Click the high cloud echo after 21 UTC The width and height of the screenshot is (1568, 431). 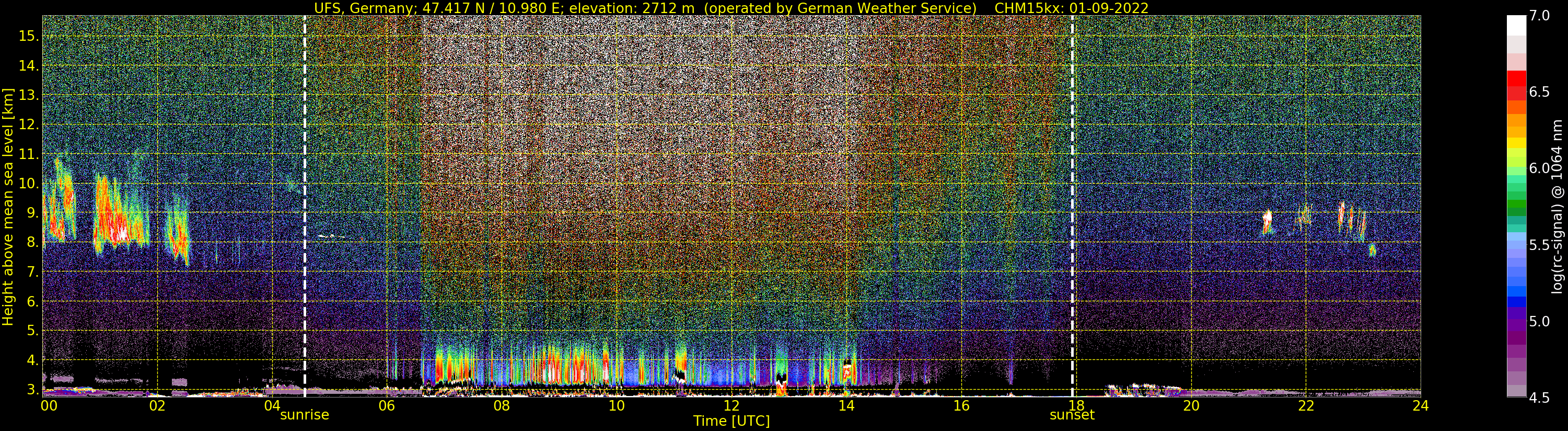click(1267, 222)
